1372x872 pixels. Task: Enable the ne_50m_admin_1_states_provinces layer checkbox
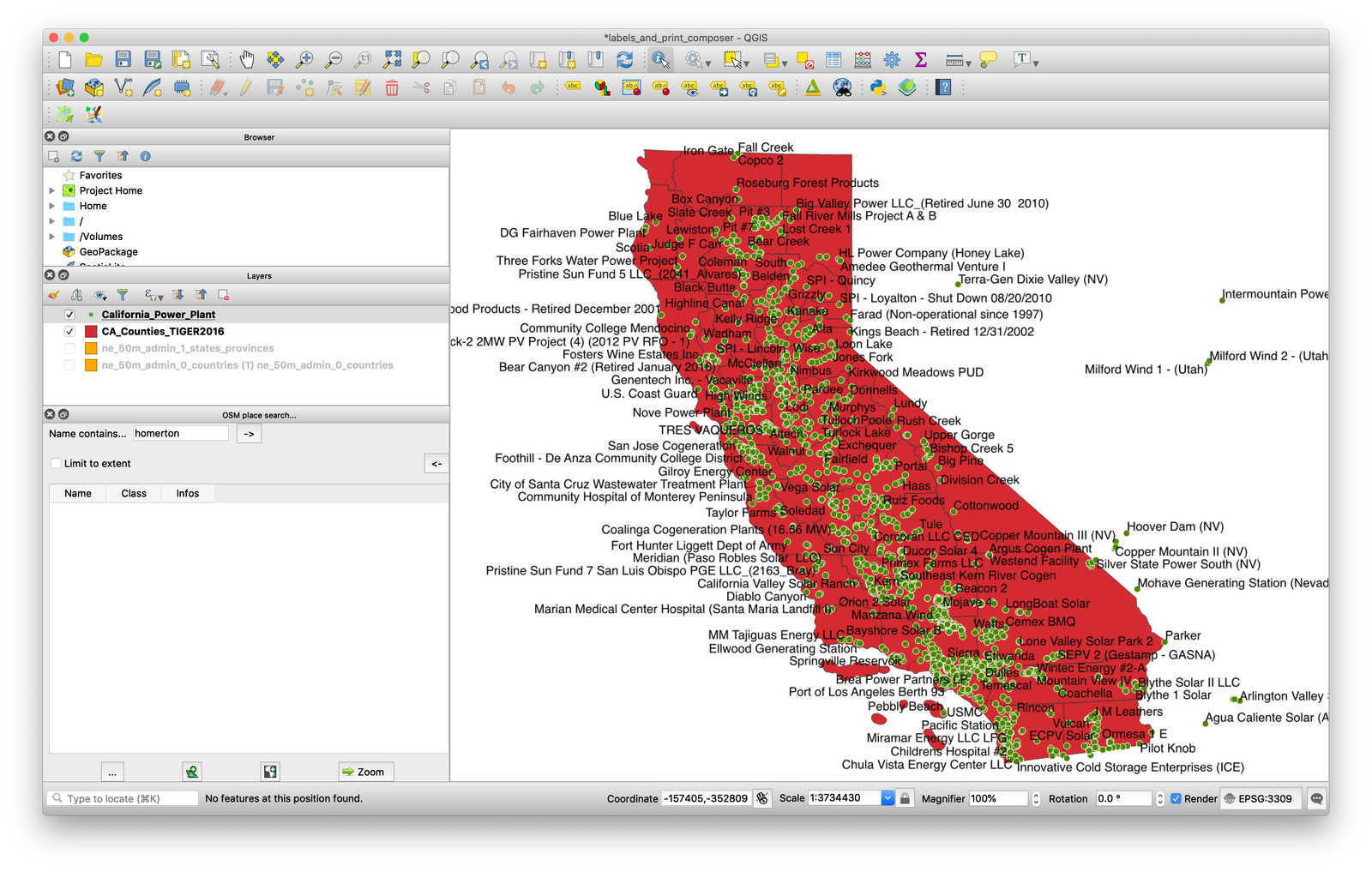coord(69,348)
